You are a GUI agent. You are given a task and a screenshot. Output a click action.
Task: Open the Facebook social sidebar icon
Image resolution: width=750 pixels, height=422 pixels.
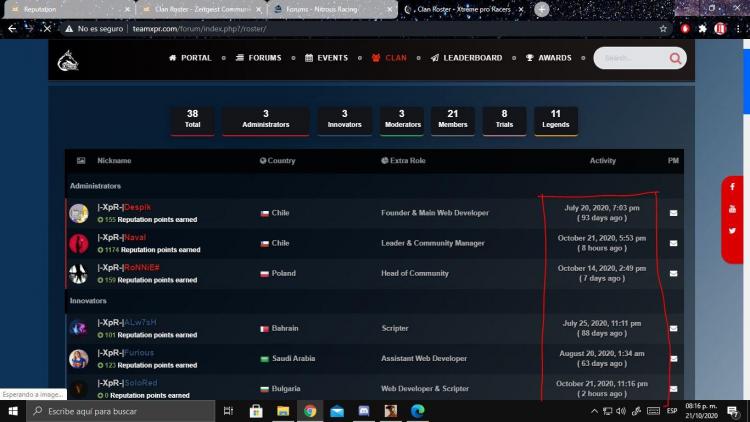click(732, 187)
